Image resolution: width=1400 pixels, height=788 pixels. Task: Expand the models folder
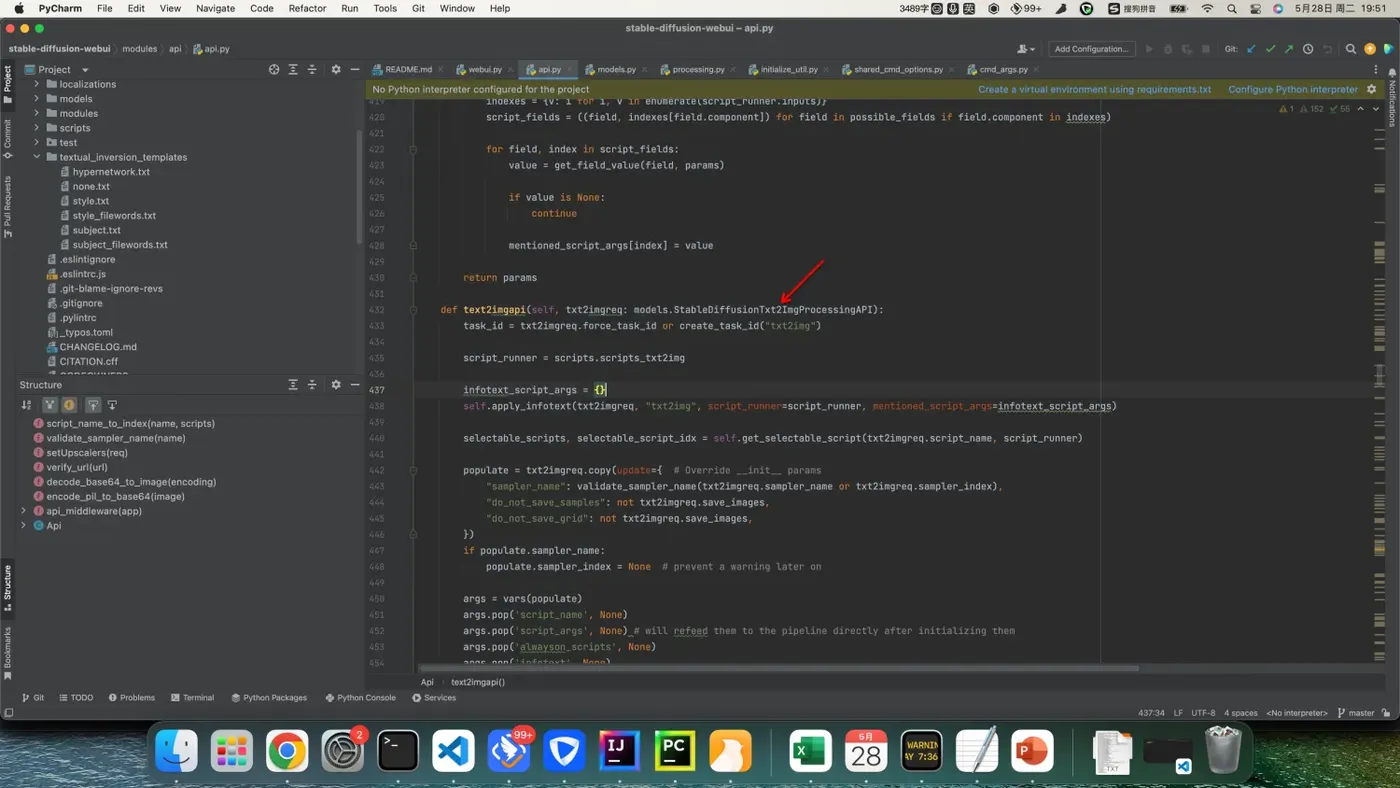37,99
